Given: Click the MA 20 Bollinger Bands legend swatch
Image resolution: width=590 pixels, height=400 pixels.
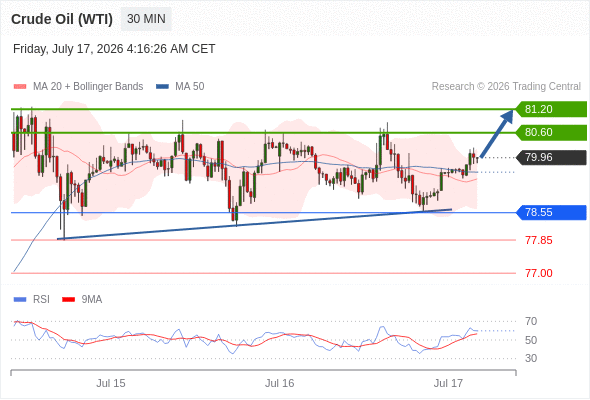Looking at the screenshot, I should (20, 87).
